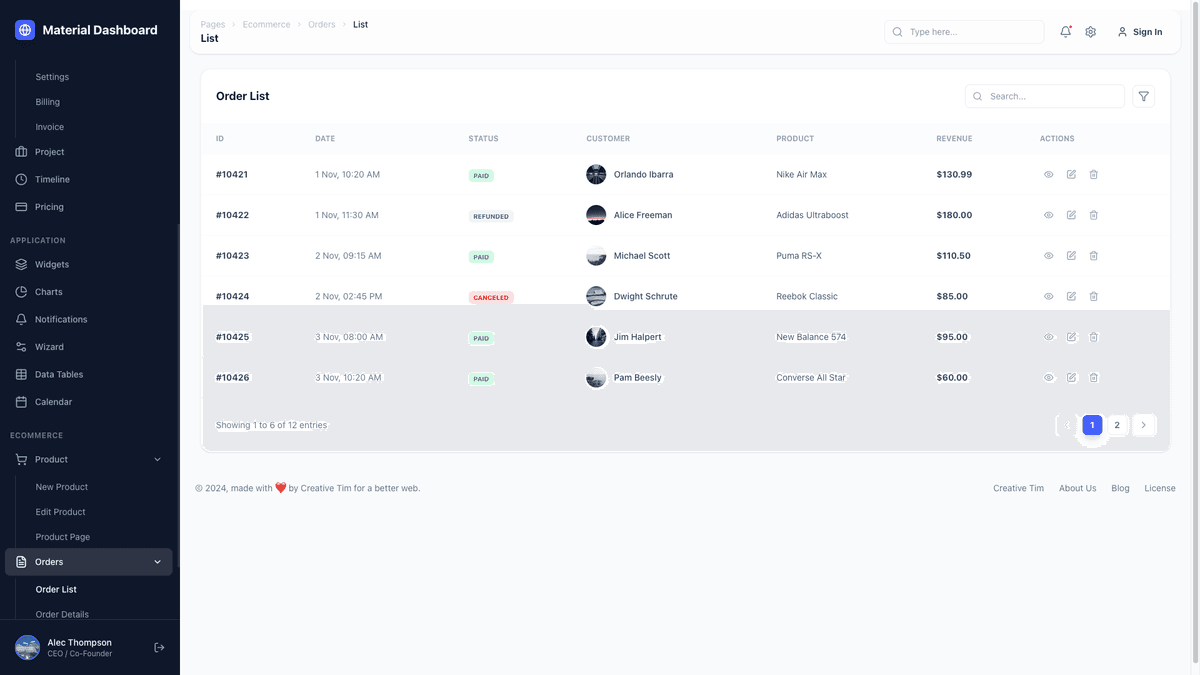Click the Search field above the order table
Viewport: 1200px width, 675px height.
point(1044,95)
